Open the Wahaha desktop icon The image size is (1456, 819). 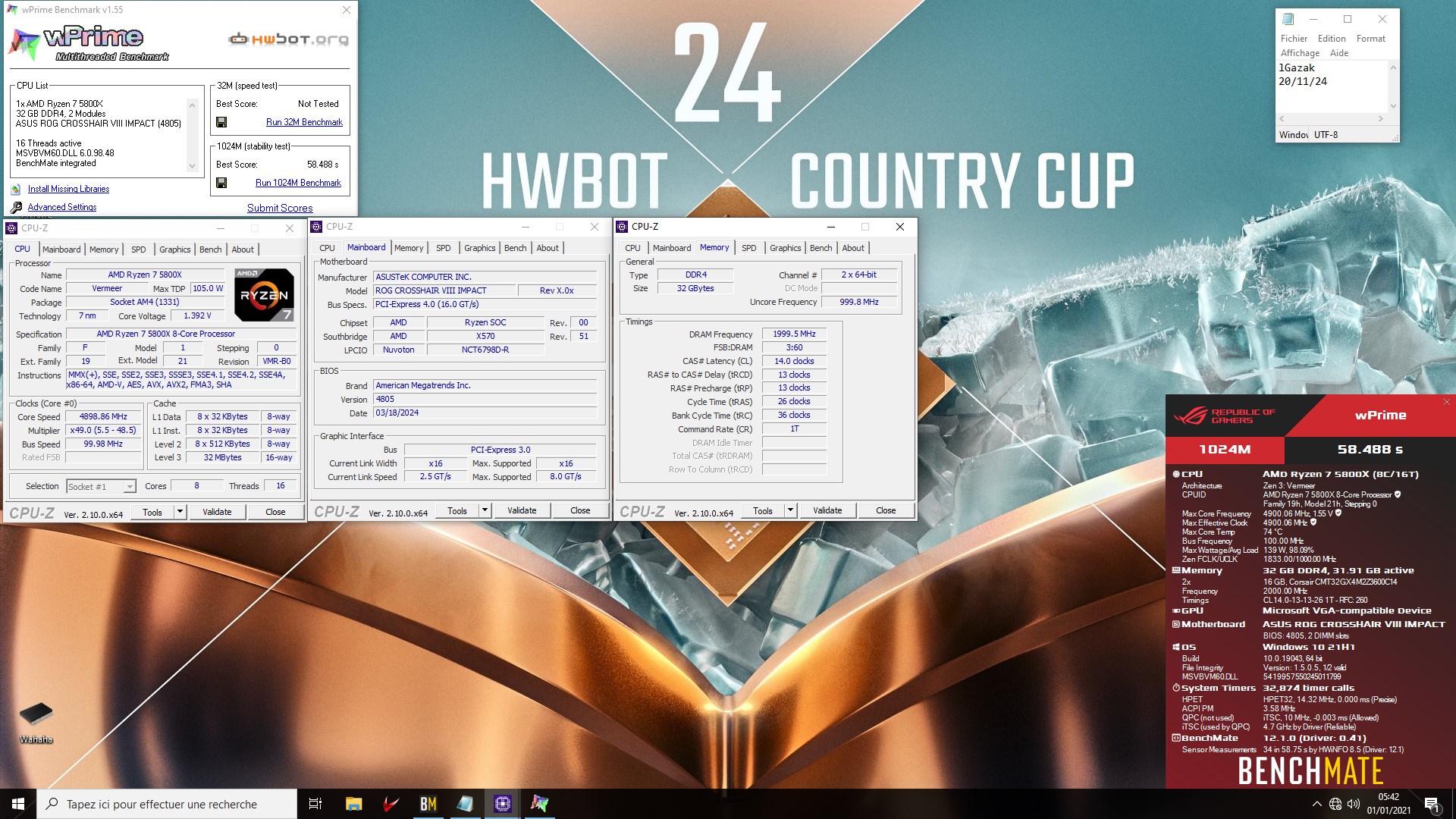coord(36,723)
